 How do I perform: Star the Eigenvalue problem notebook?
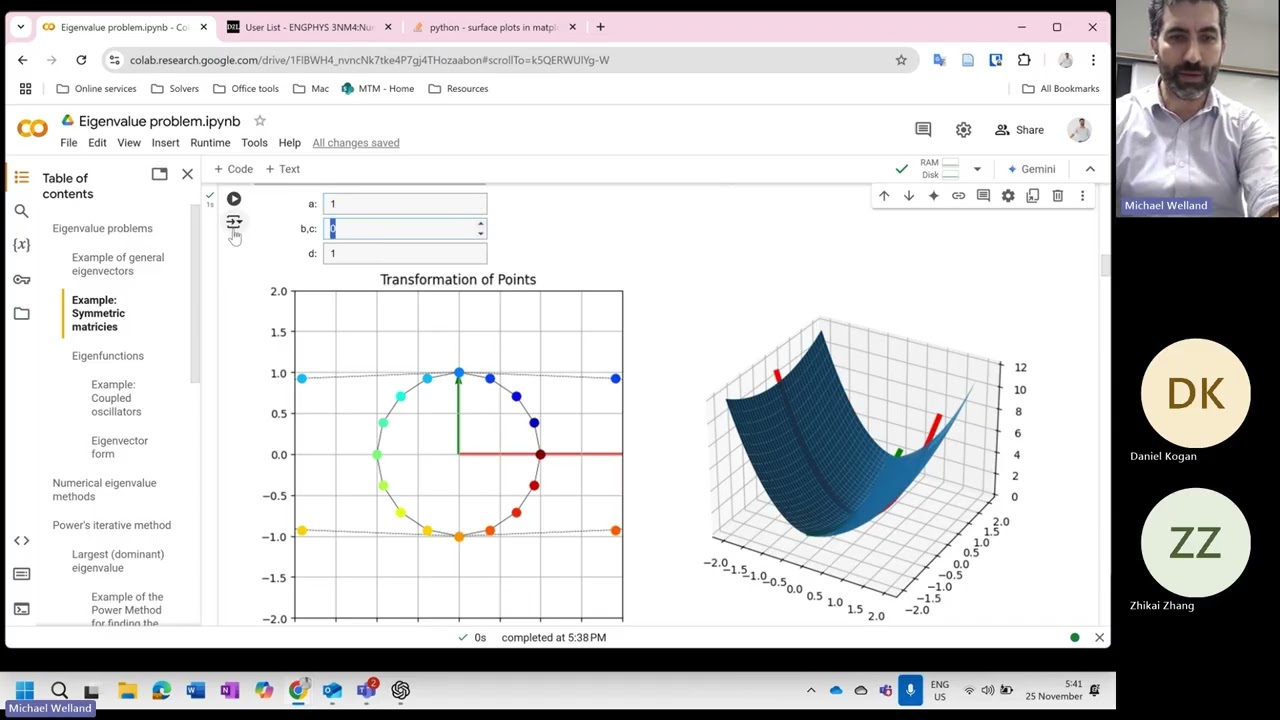[x=260, y=121]
